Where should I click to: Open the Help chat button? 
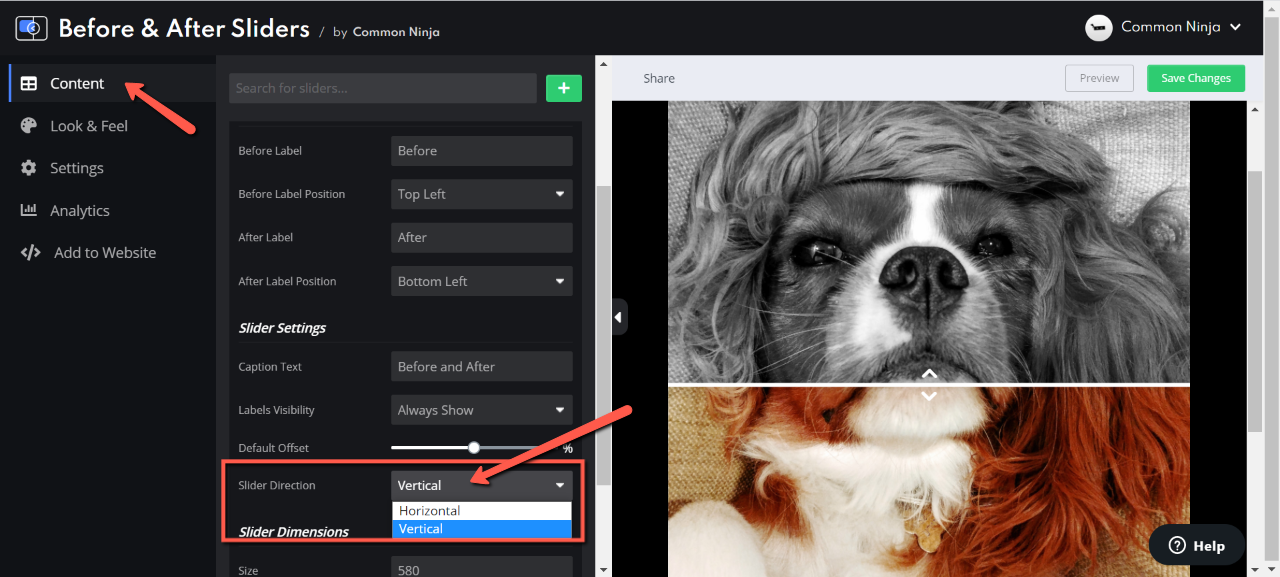(x=1197, y=546)
